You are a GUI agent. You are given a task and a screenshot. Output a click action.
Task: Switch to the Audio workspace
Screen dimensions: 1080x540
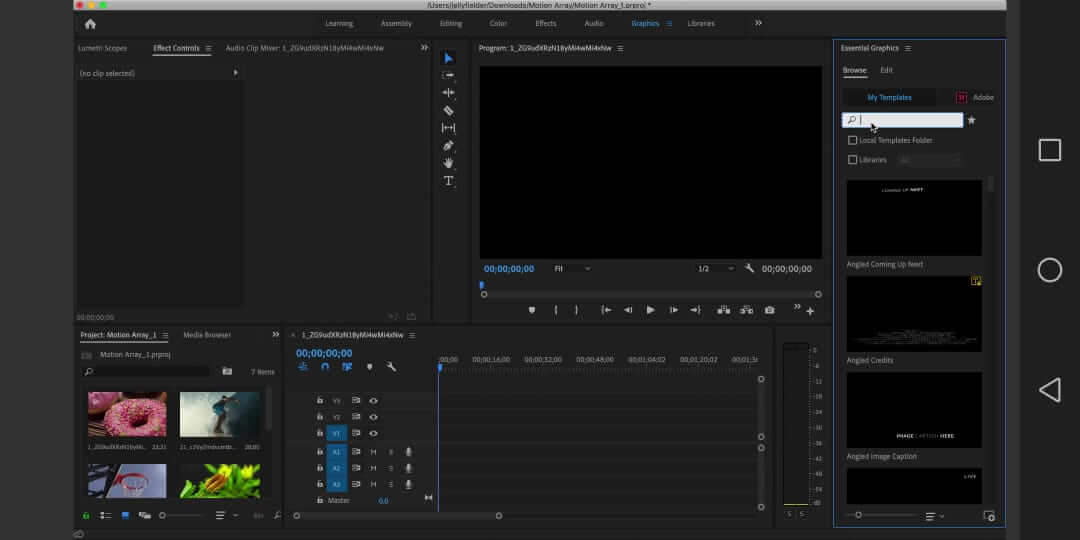(594, 23)
